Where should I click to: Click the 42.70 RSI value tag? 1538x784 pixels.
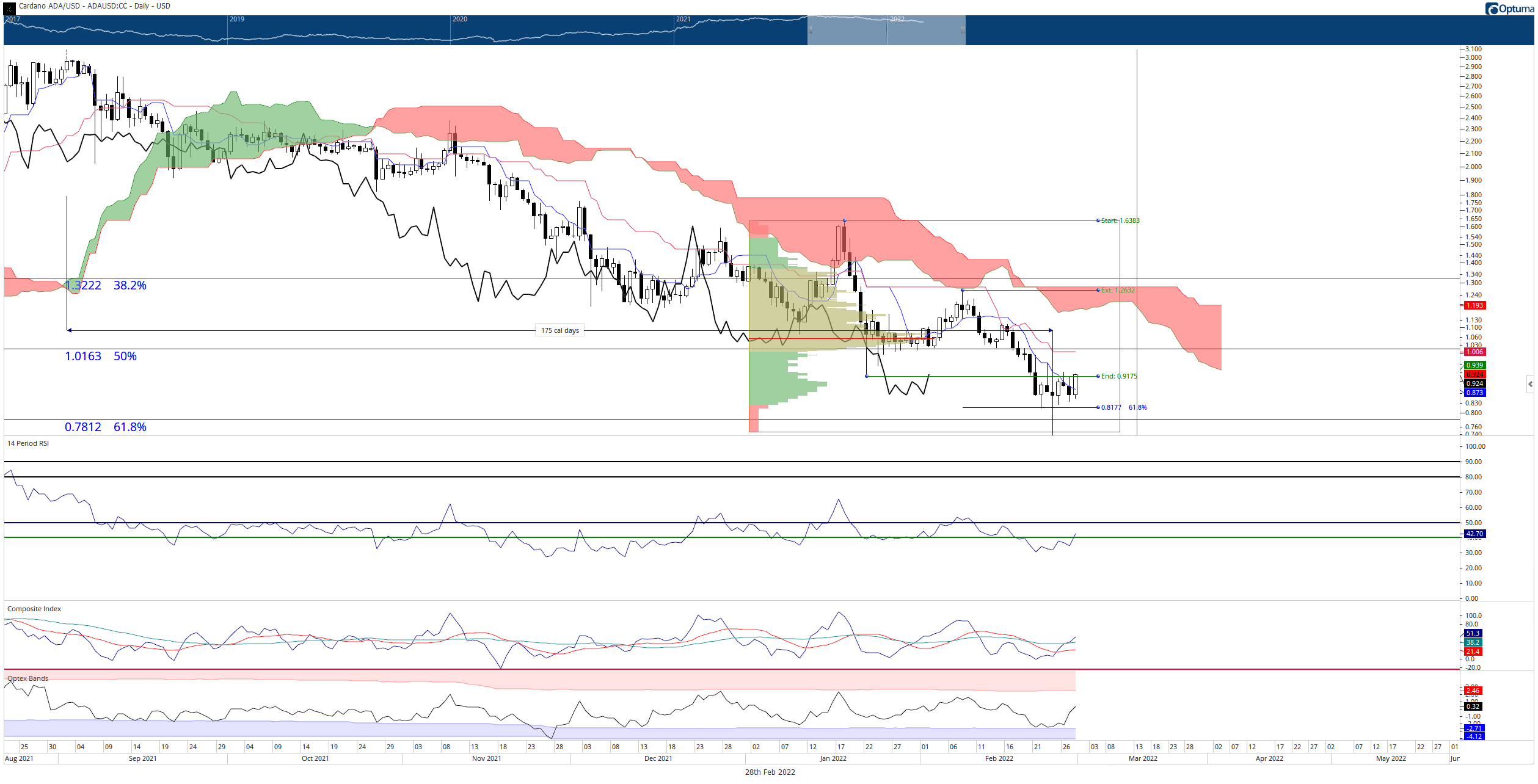(1475, 534)
